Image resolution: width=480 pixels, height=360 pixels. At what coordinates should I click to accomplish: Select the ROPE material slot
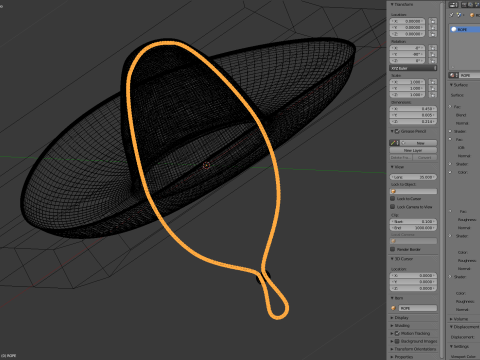(465, 29)
